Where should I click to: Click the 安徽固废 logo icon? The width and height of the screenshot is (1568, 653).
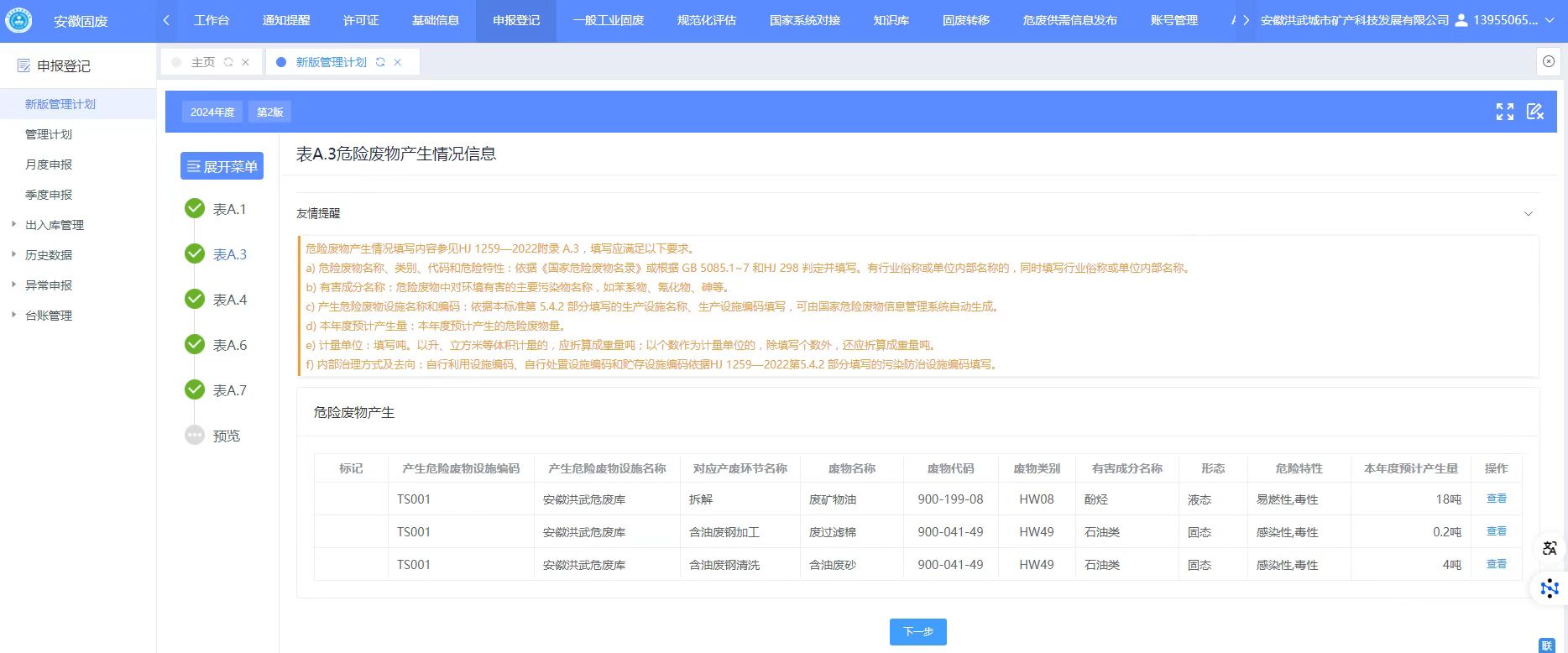click(18, 20)
